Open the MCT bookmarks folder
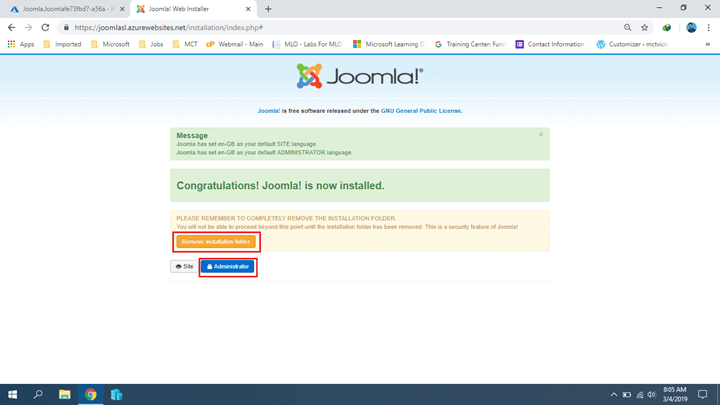The width and height of the screenshot is (720, 405). tap(185, 44)
